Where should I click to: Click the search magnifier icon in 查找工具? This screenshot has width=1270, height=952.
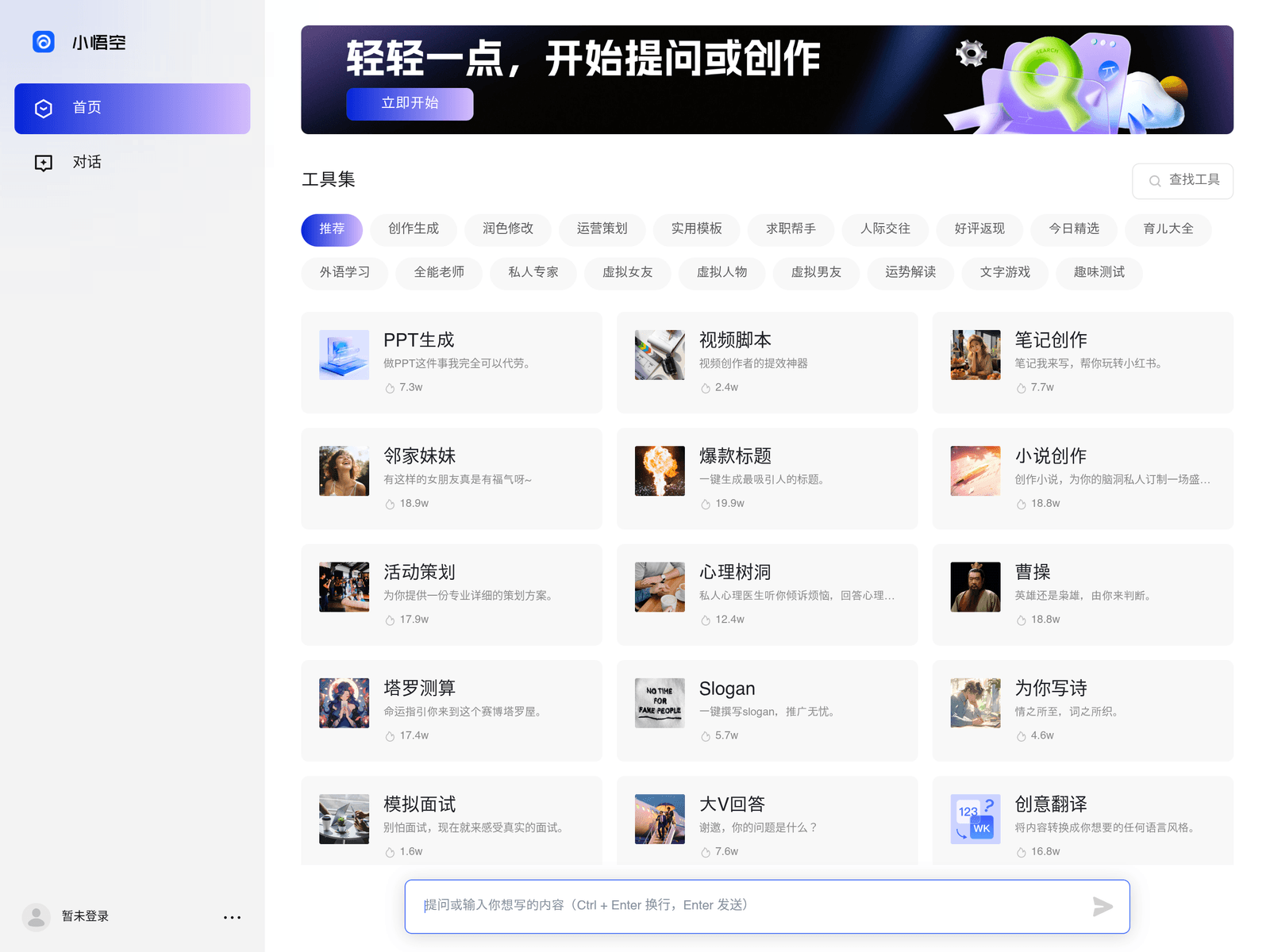1155,182
